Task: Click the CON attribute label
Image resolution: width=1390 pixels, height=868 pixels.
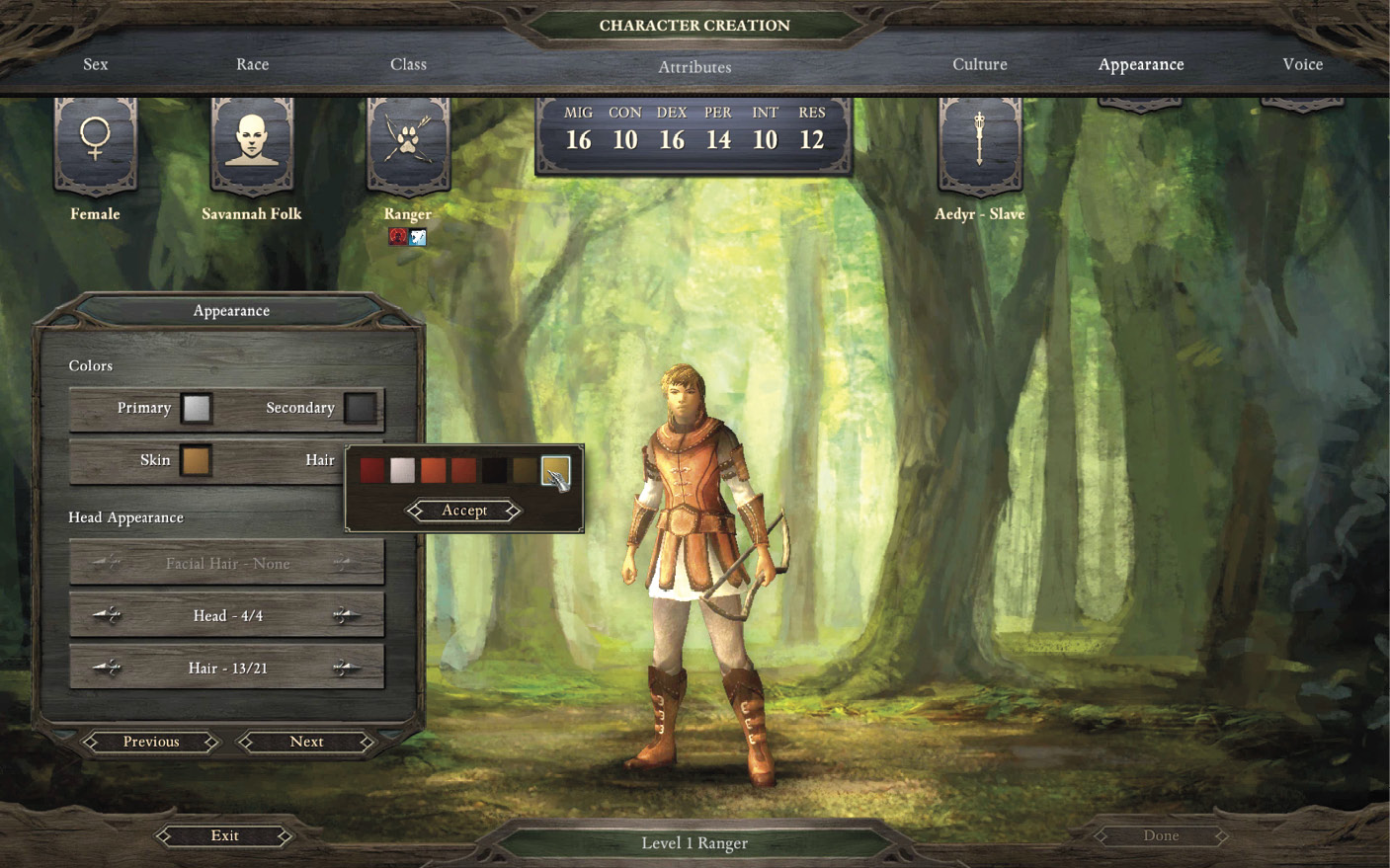Action: point(625,113)
